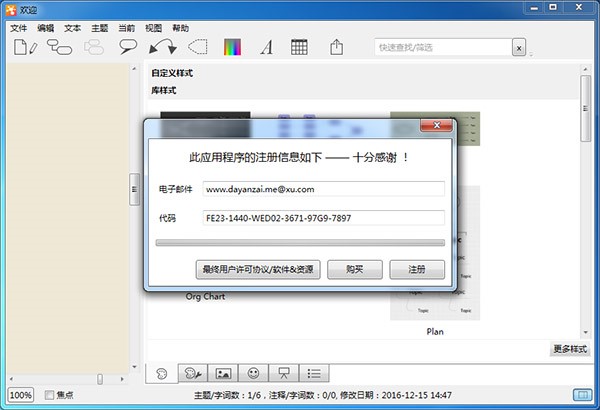Open the 视图 menu

pyautogui.click(x=153, y=28)
